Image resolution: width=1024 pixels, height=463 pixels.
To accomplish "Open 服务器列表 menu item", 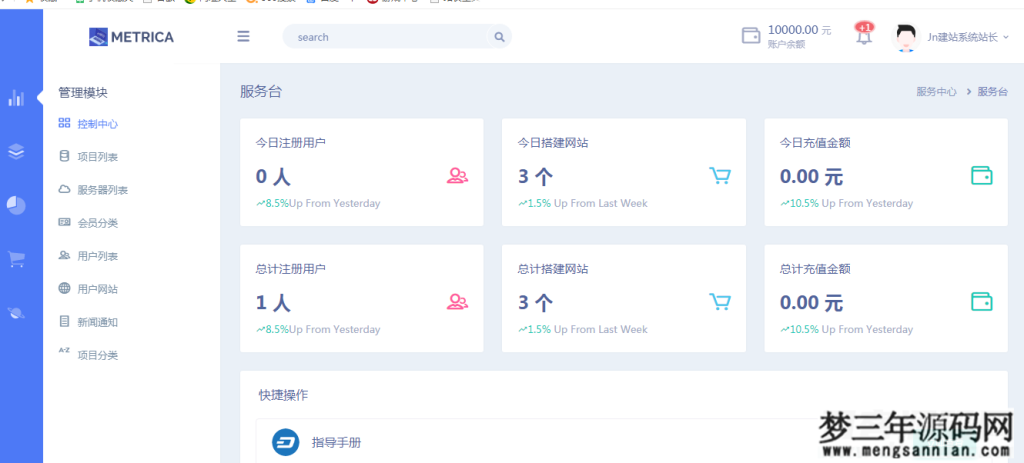I will pos(103,190).
